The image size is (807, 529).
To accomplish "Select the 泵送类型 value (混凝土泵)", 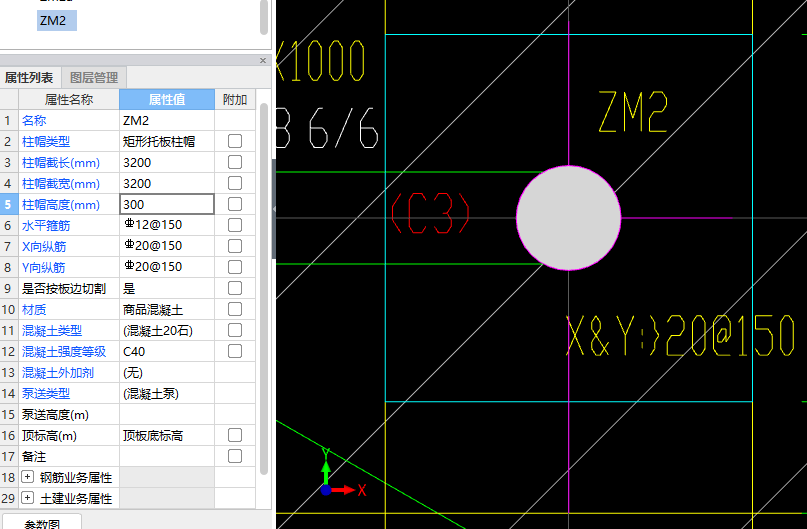I will tap(167, 394).
